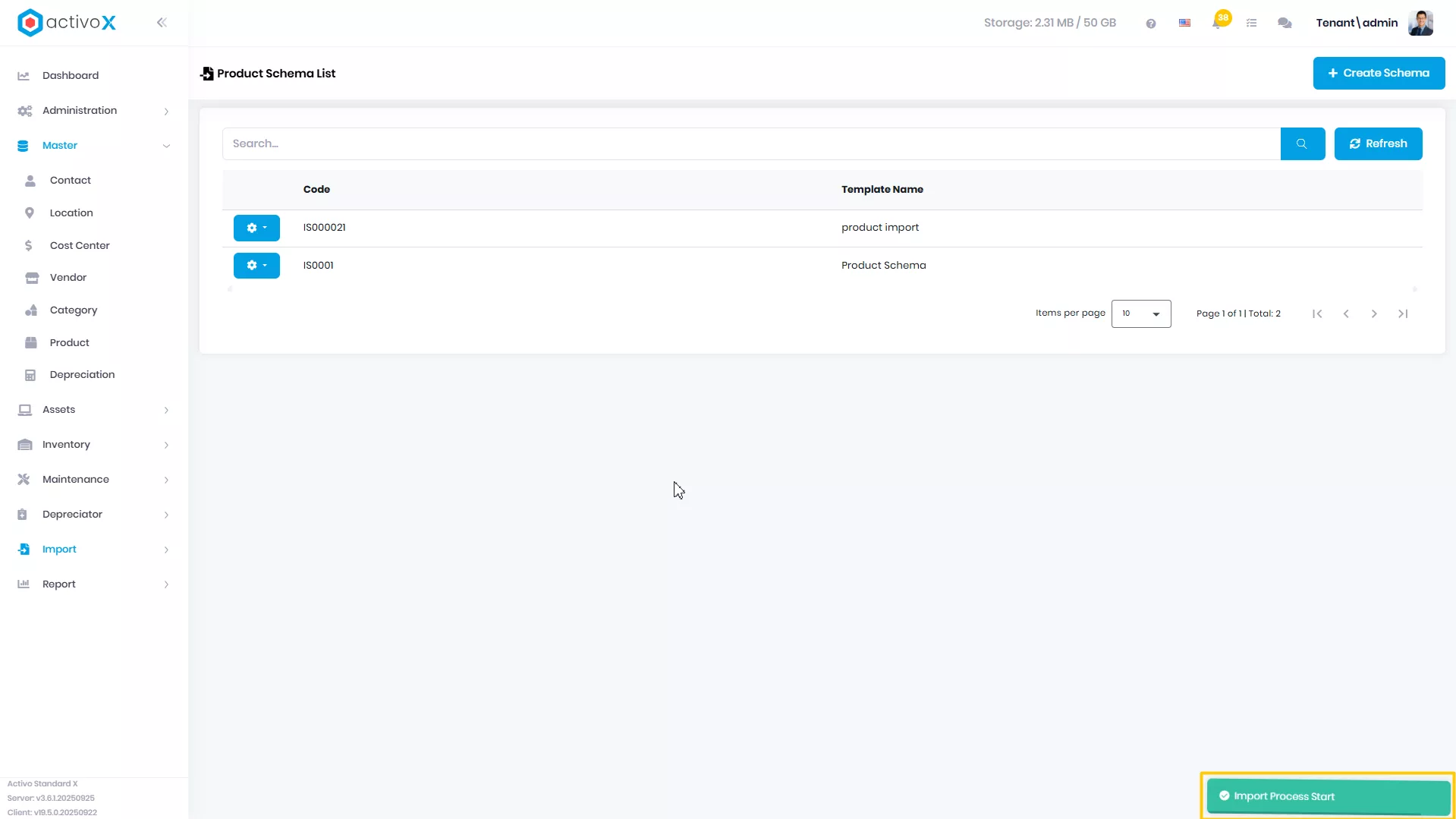Expand the Report menu
1456x819 pixels.
(x=94, y=584)
